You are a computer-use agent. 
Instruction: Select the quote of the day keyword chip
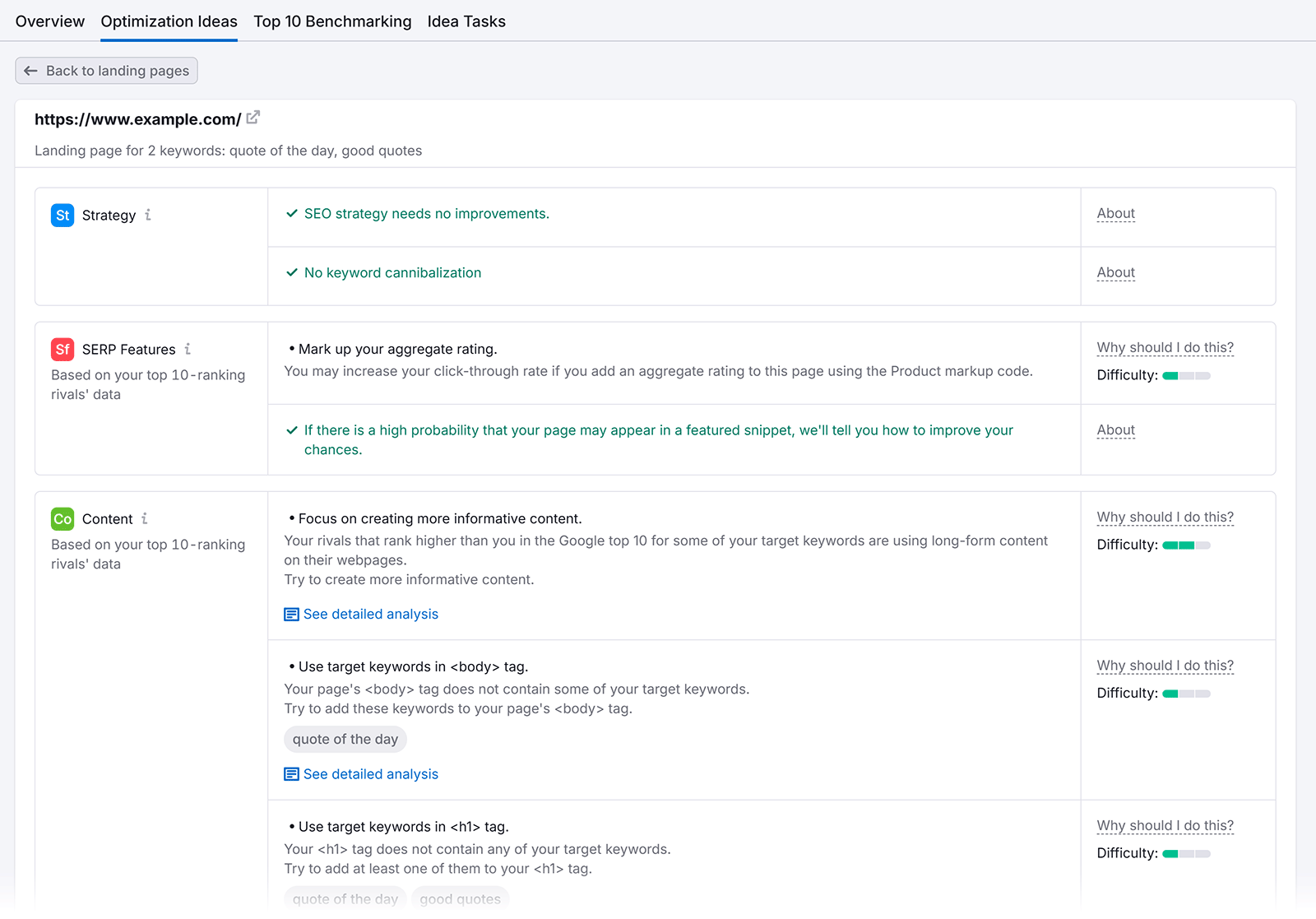345,739
